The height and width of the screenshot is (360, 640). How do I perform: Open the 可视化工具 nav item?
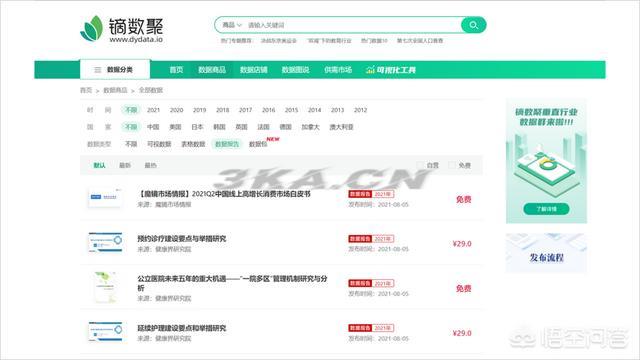coord(391,70)
